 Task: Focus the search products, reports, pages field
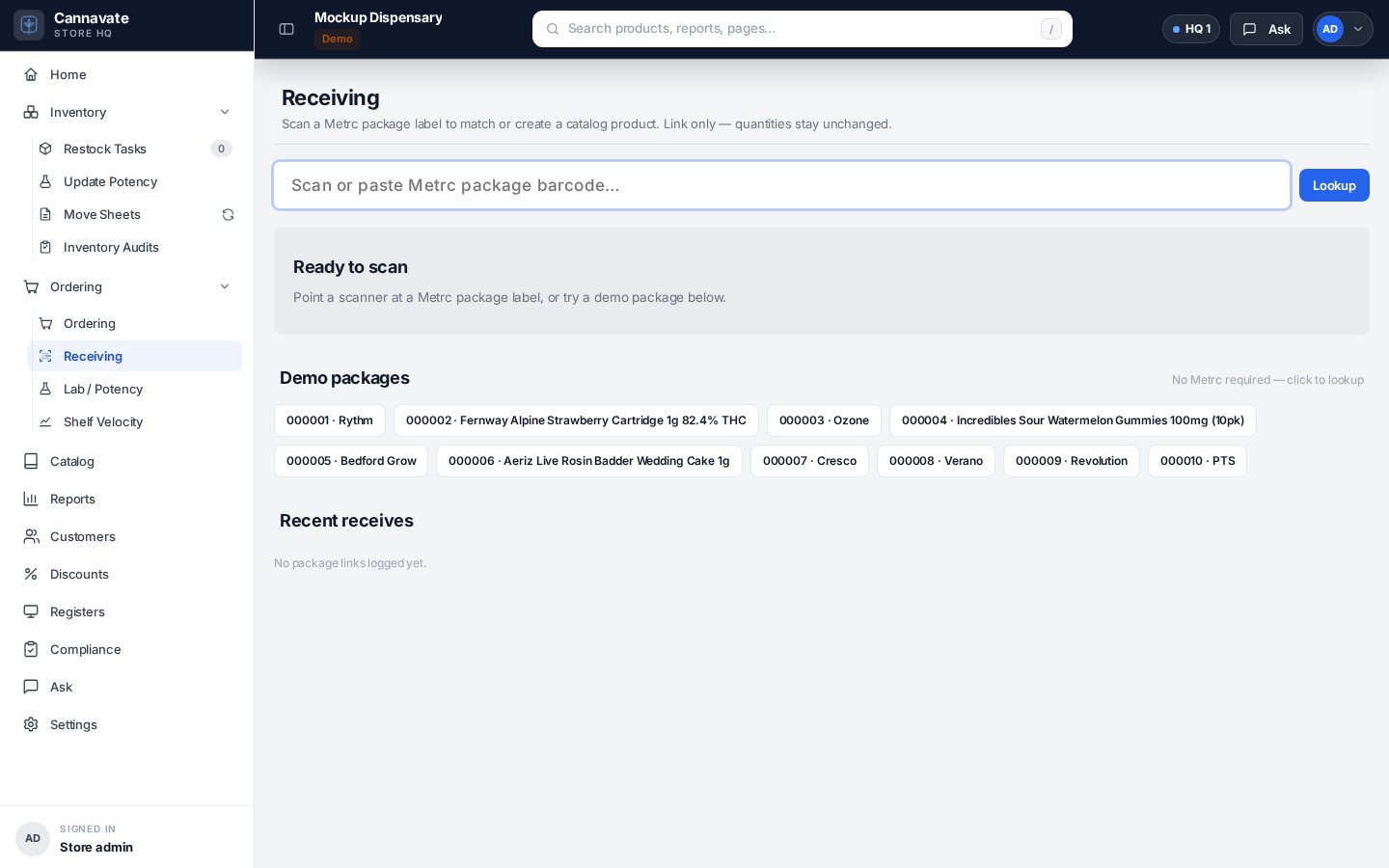pyautogui.click(x=803, y=29)
